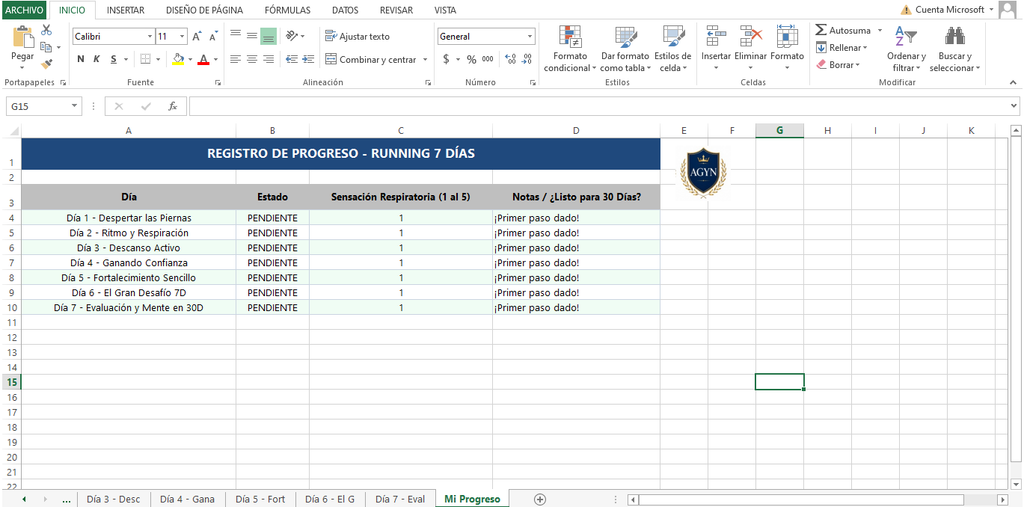
Task: Decrease font size with the smaller A
Action: (213, 37)
